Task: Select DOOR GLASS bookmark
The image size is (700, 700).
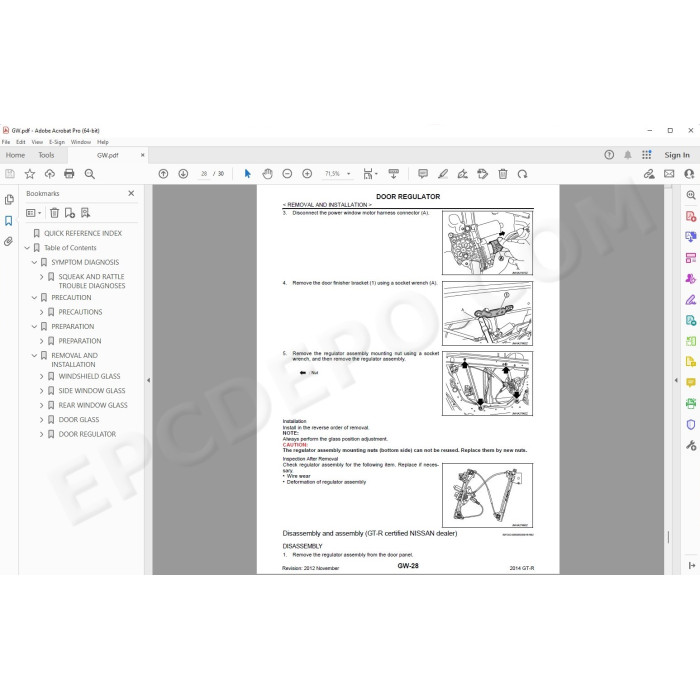Action: tap(79, 420)
